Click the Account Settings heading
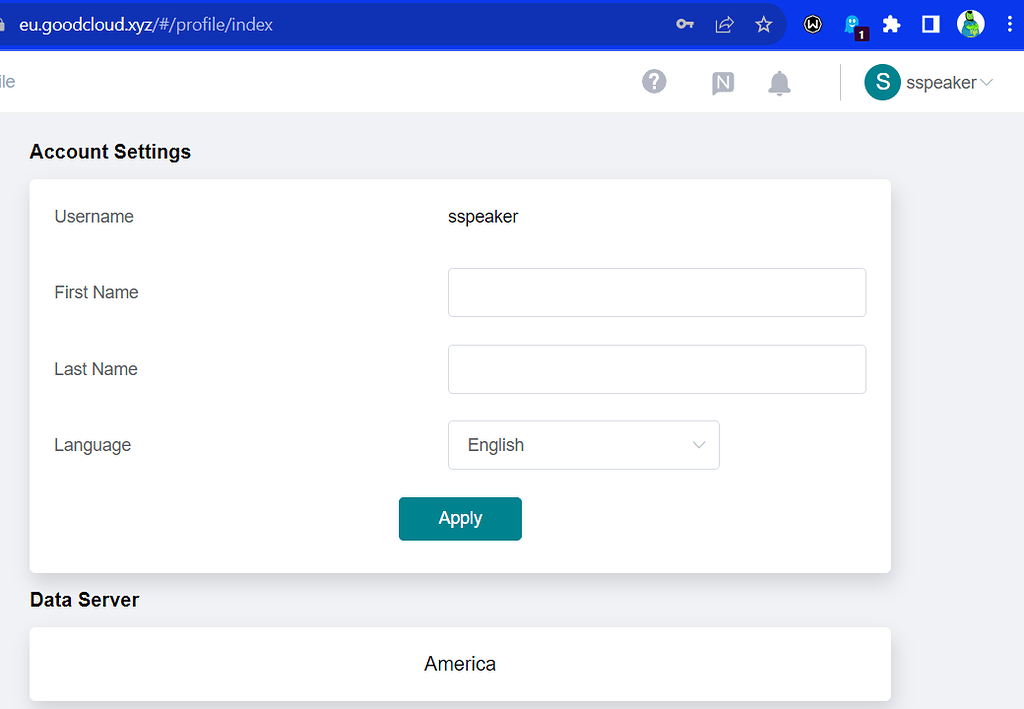 pos(110,151)
